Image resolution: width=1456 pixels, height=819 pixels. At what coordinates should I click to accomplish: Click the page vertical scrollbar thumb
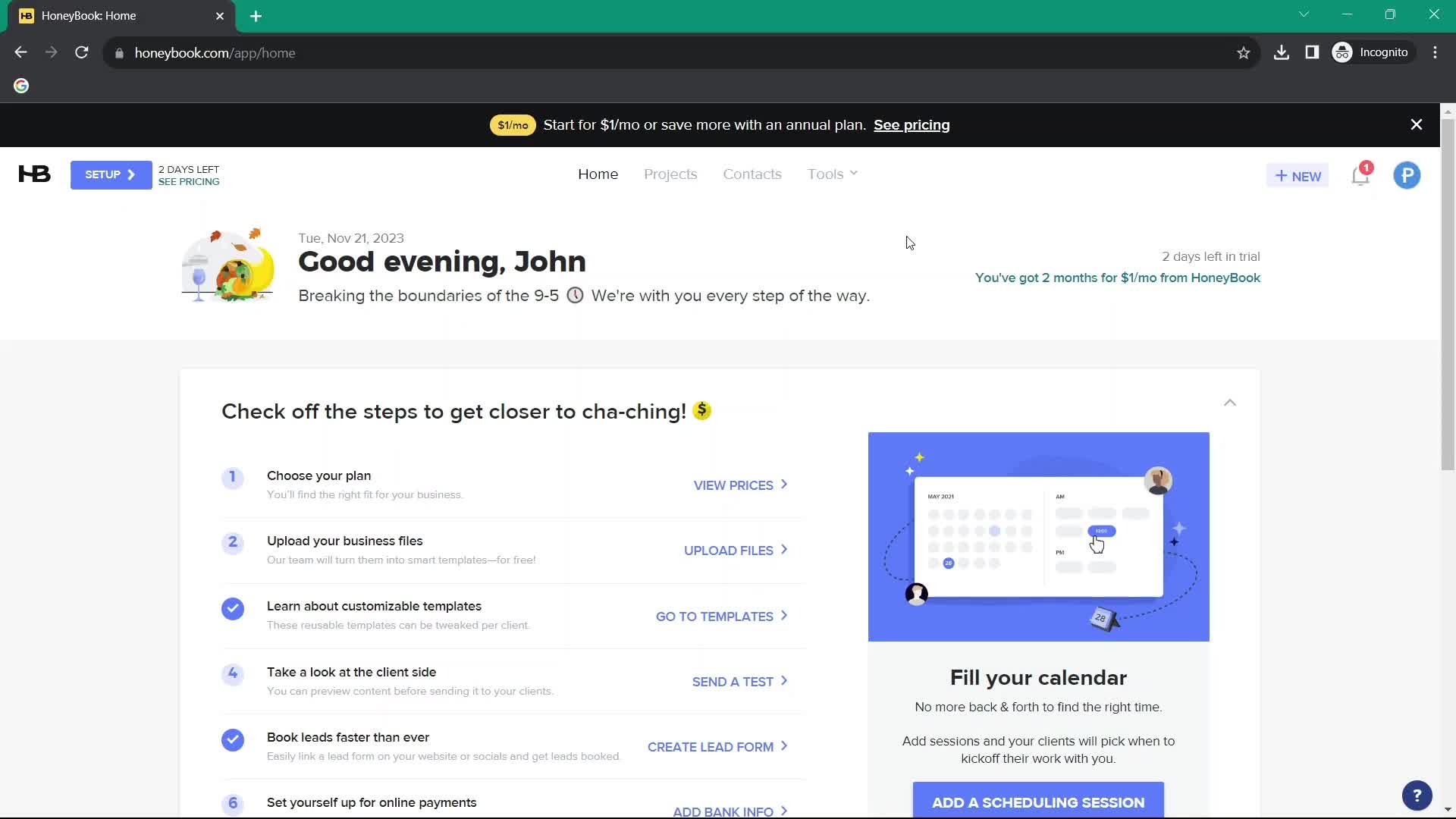point(1448,294)
